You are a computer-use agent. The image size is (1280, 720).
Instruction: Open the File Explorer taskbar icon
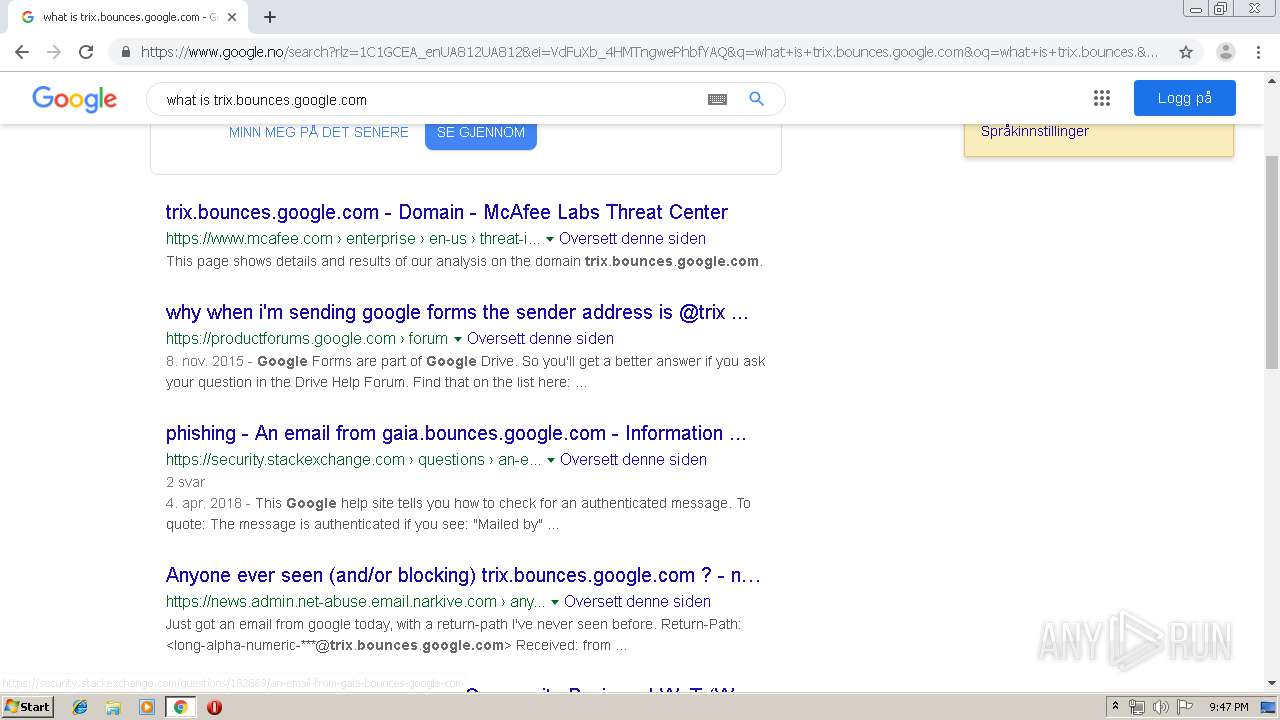(x=113, y=707)
